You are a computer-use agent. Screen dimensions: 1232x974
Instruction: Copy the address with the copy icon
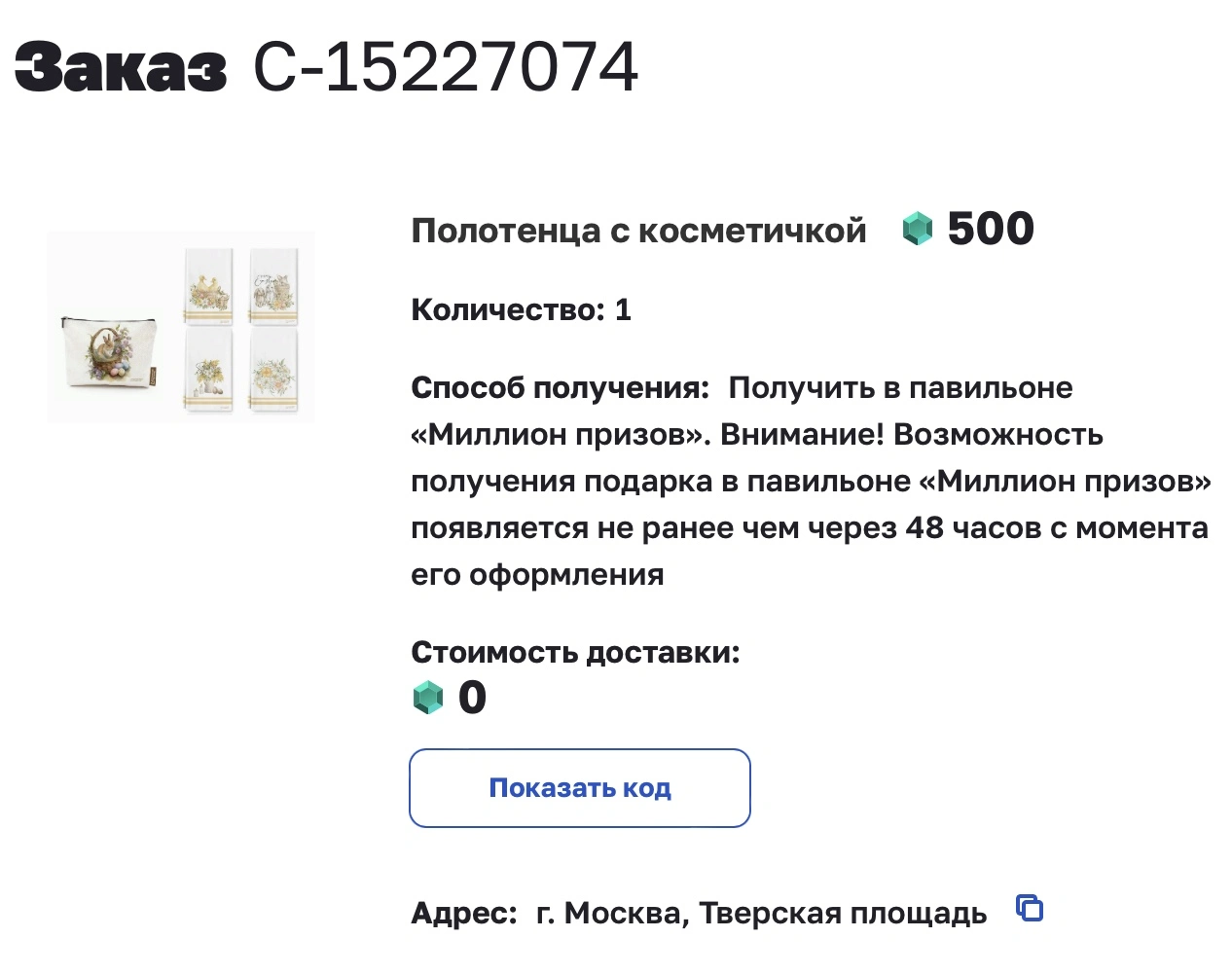1030,908
